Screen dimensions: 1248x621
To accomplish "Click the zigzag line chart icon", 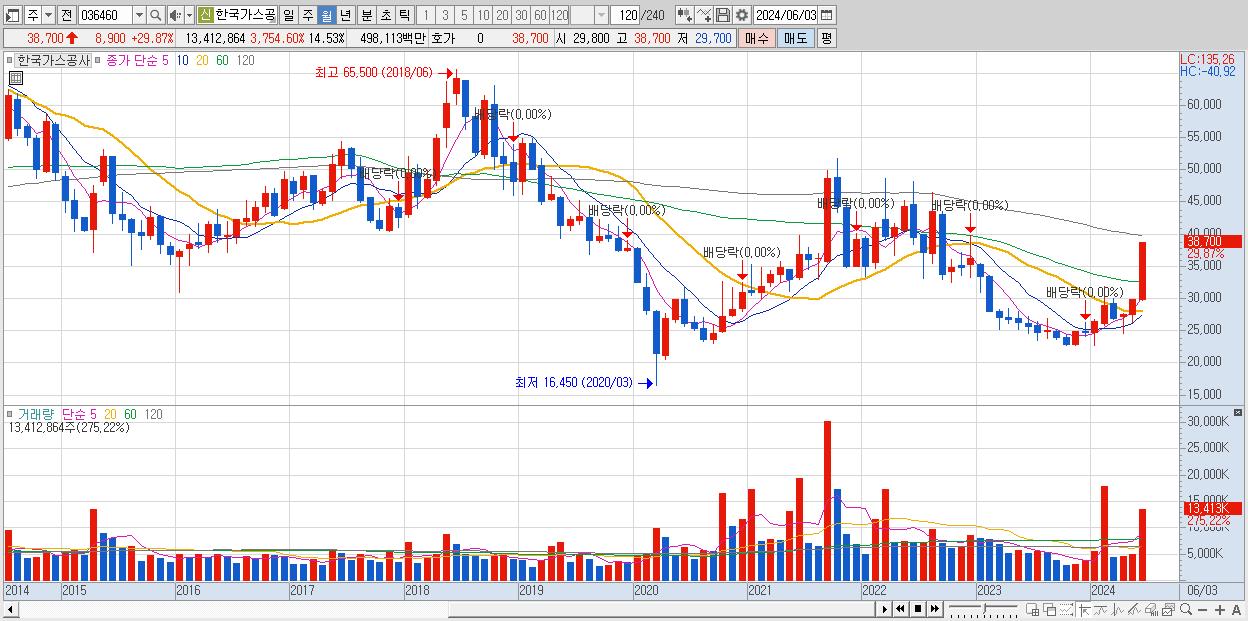I will [1118, 609].
